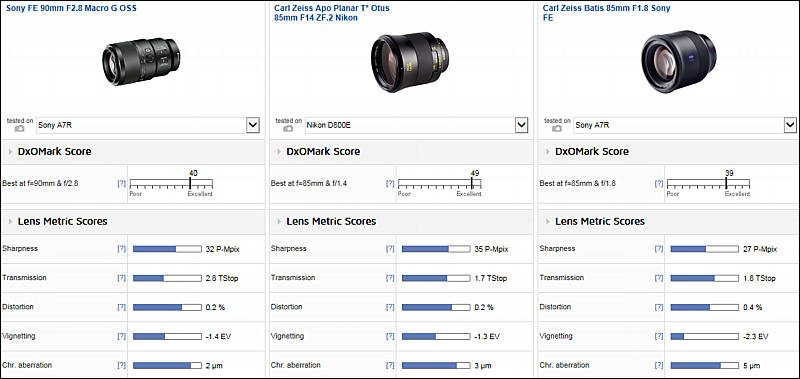Click Transmission [?] help for Sony FE 90mm

121,278
